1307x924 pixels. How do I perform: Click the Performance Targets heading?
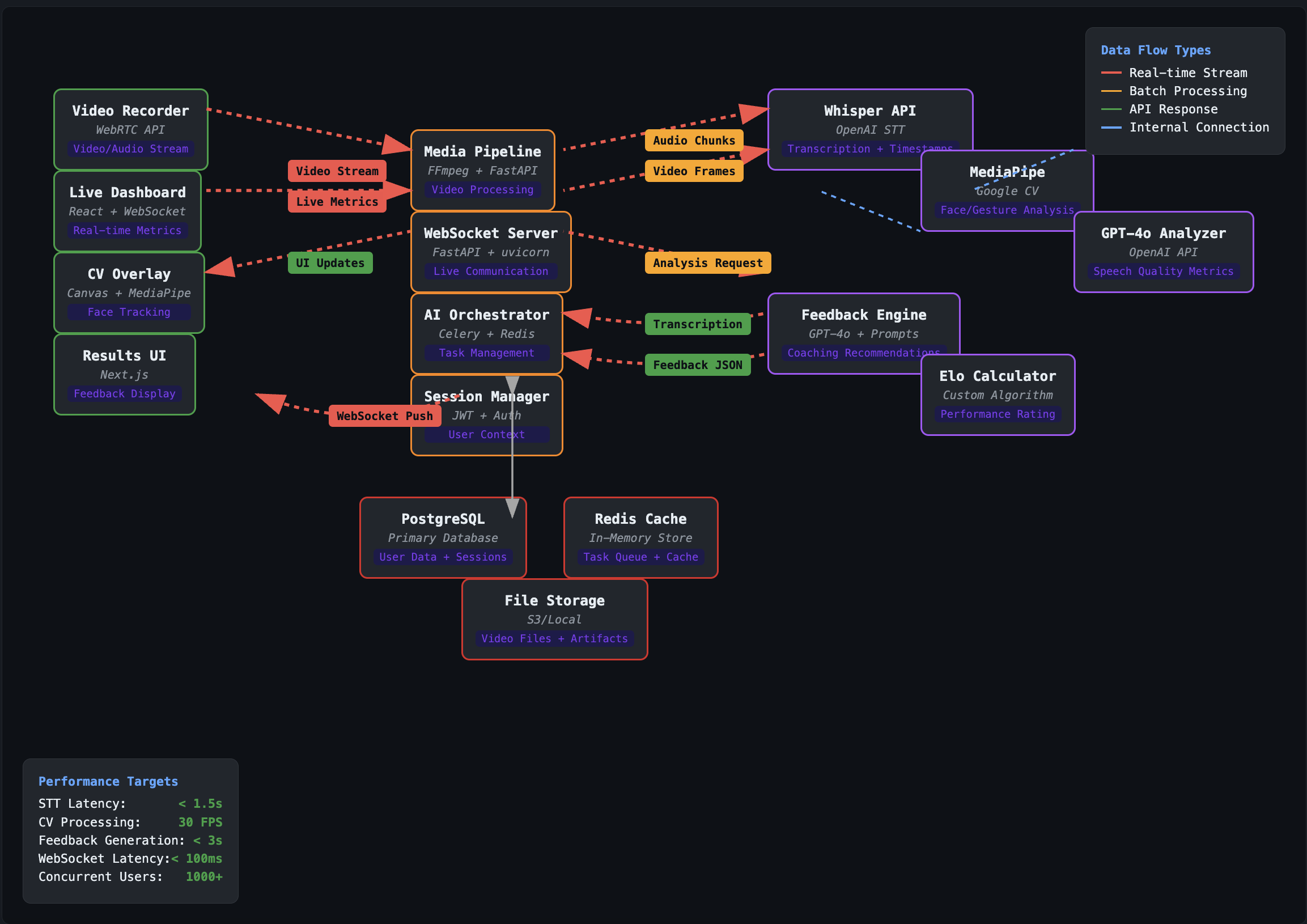tap(108, 781)
